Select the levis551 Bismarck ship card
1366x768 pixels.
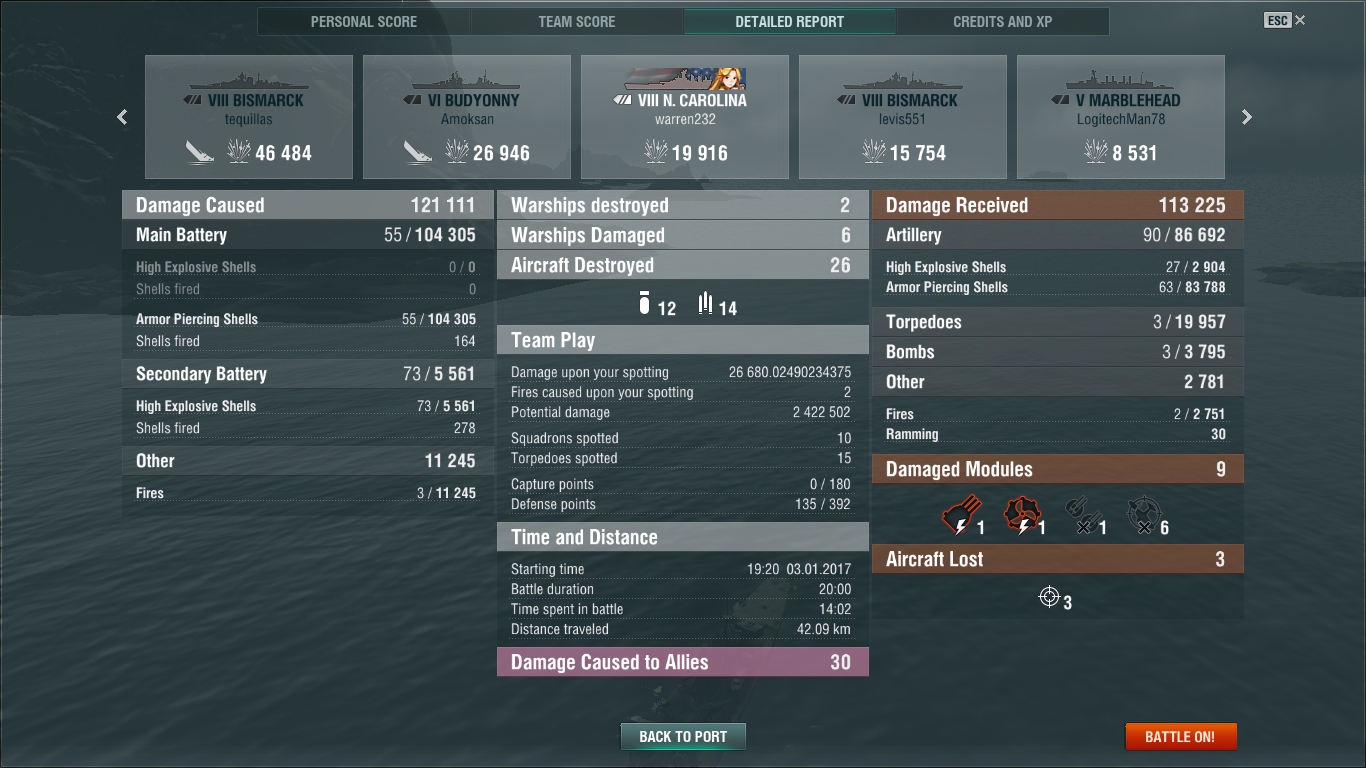903,117
